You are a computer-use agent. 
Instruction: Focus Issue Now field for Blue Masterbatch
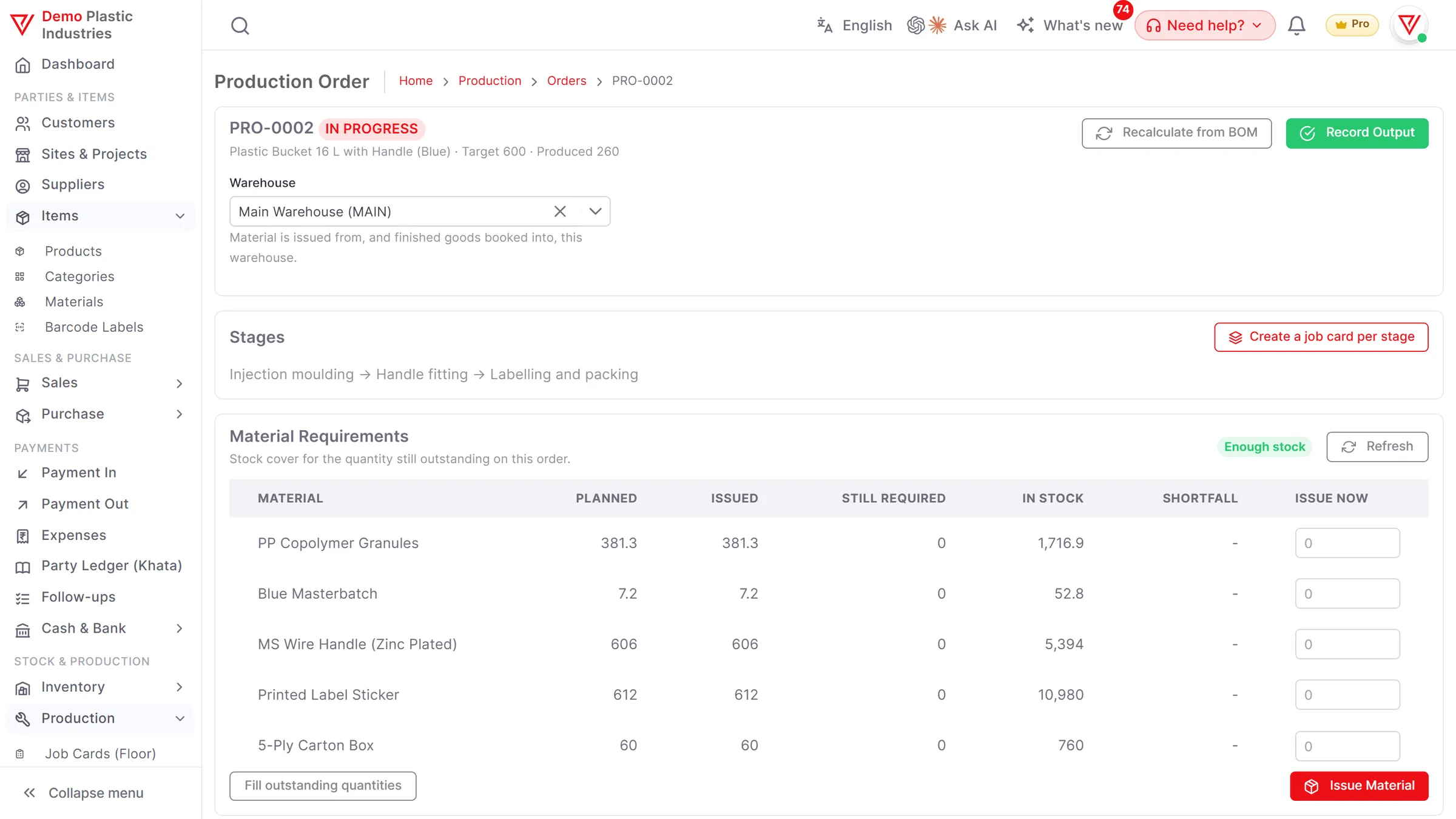[1347, 594]
